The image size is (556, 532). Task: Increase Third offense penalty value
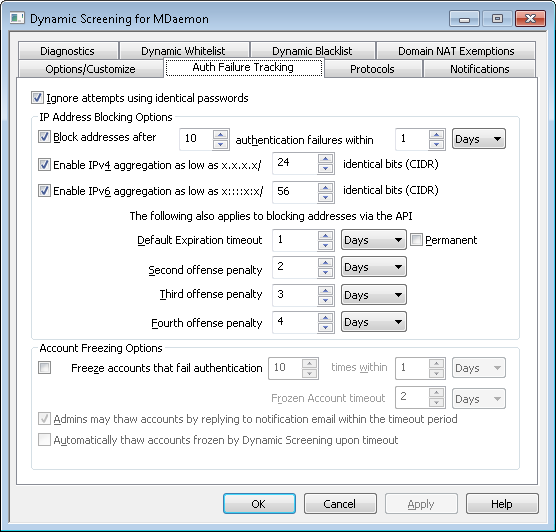326,290
